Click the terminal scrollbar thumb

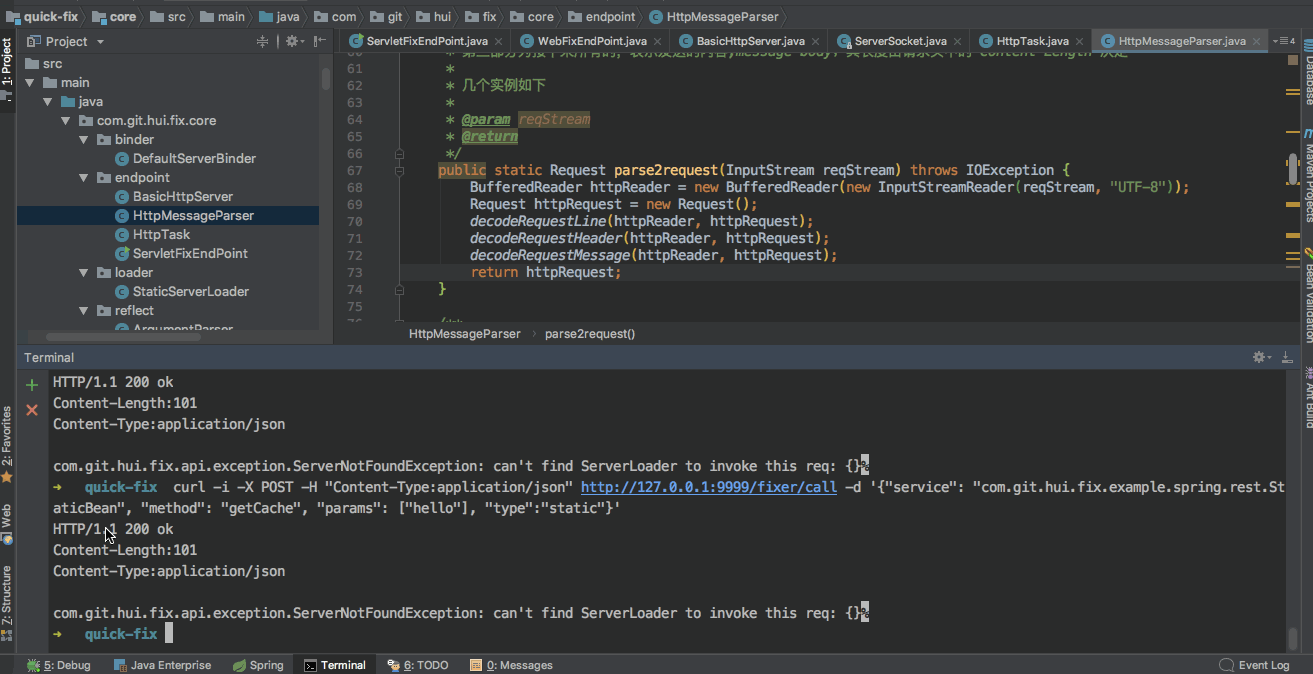point(1291,638)
